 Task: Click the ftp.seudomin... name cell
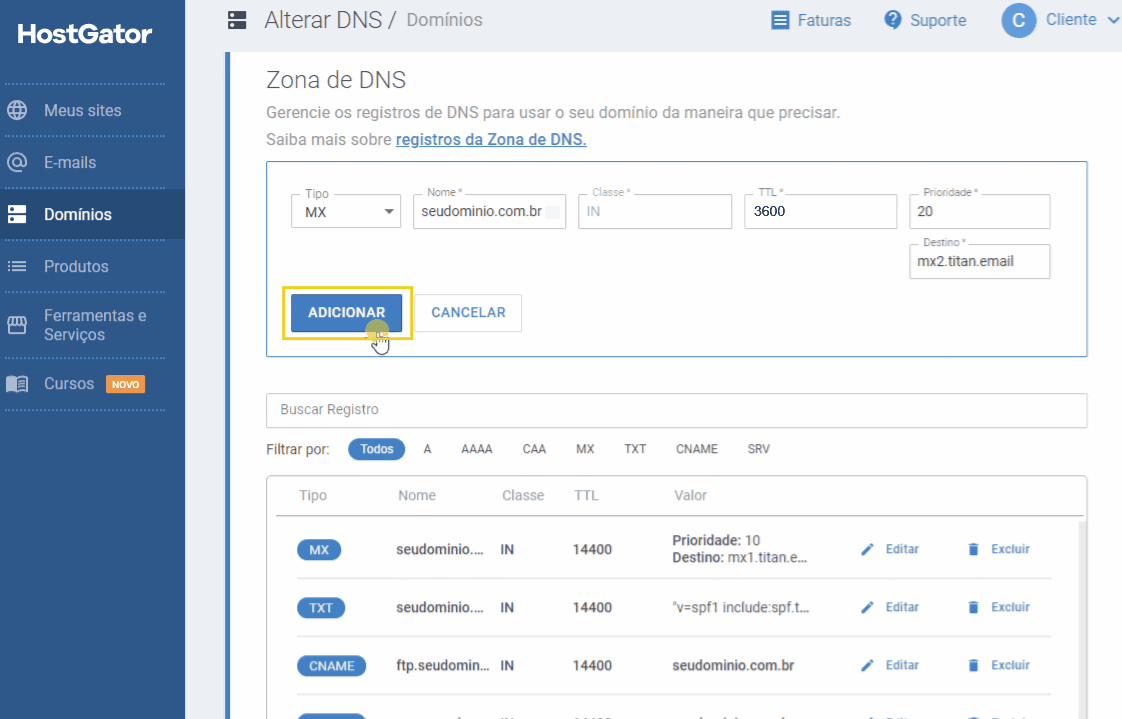click(x=442, y=665)
